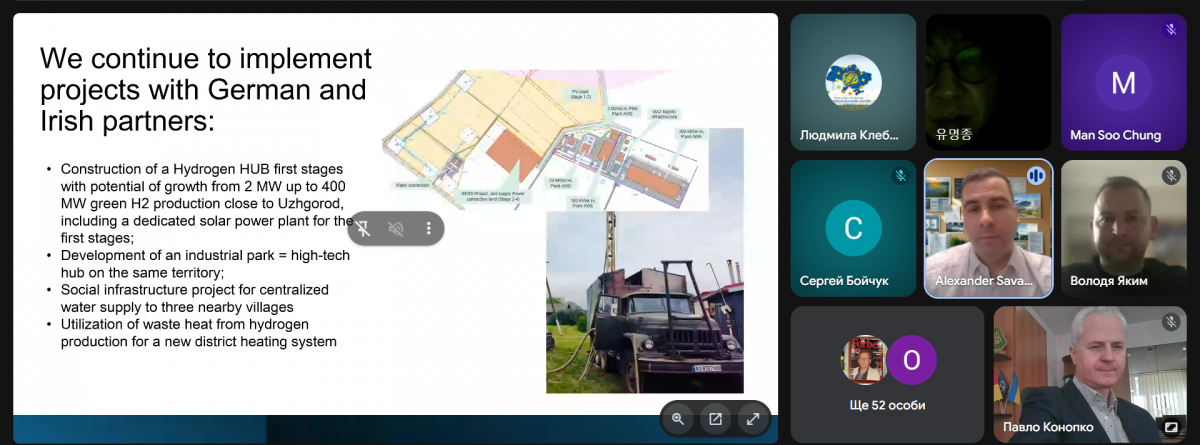Screen dimensions: 1200x445
Task: Click the purple 'O' avatar in the overflow tile
Action: click(x=912, y=360)
